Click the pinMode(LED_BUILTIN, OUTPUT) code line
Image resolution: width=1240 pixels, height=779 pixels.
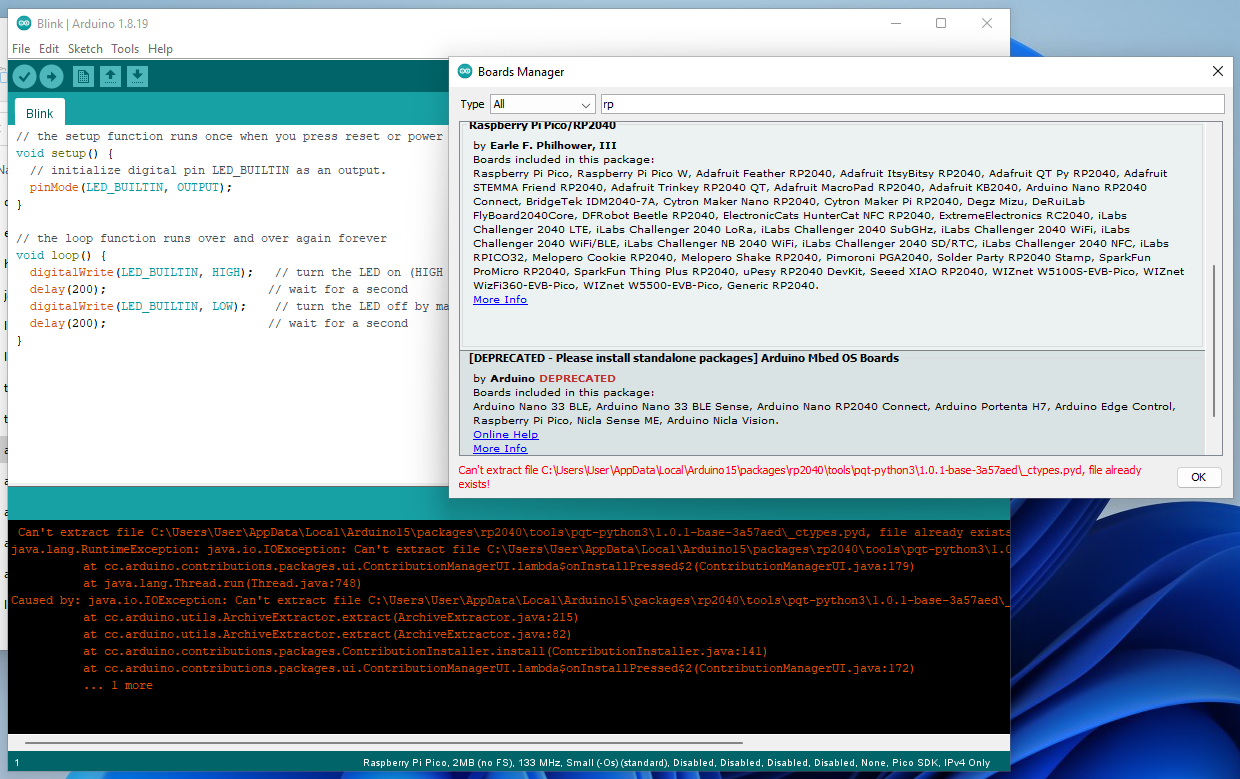click(130, 187)
